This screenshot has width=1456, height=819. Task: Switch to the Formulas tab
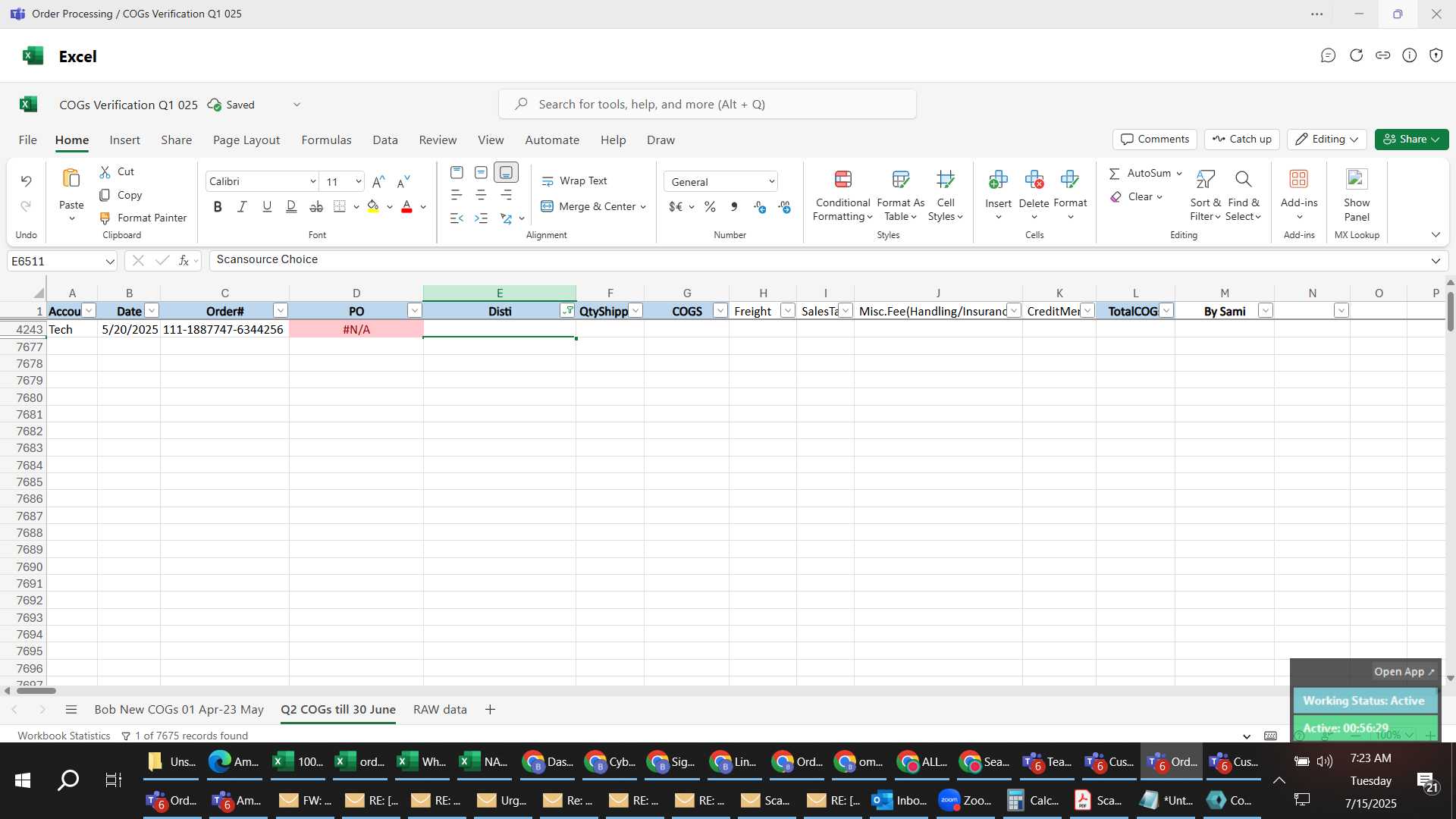326,140
